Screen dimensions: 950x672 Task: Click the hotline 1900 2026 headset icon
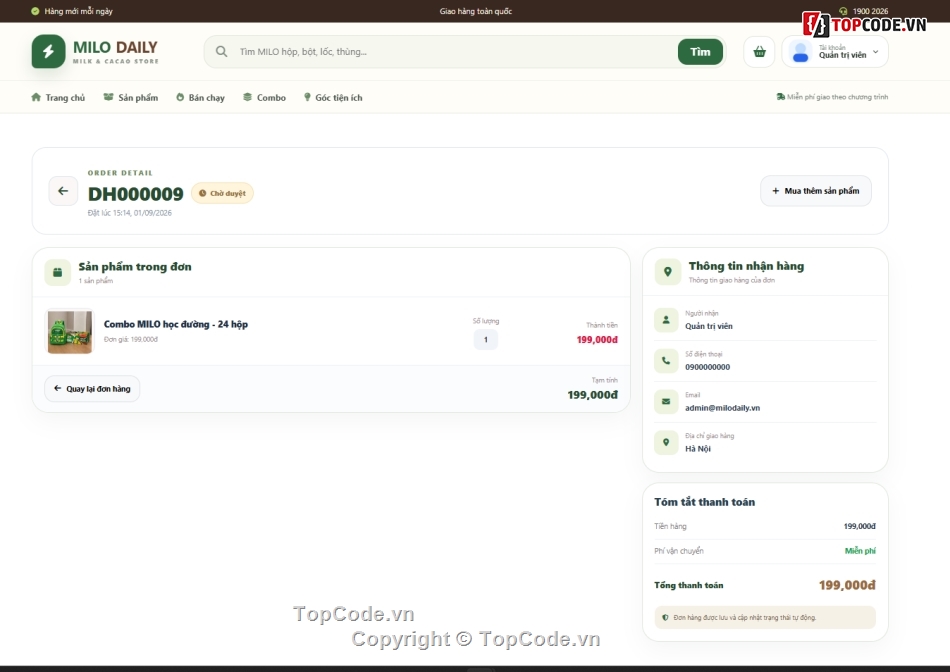(843, 11)
